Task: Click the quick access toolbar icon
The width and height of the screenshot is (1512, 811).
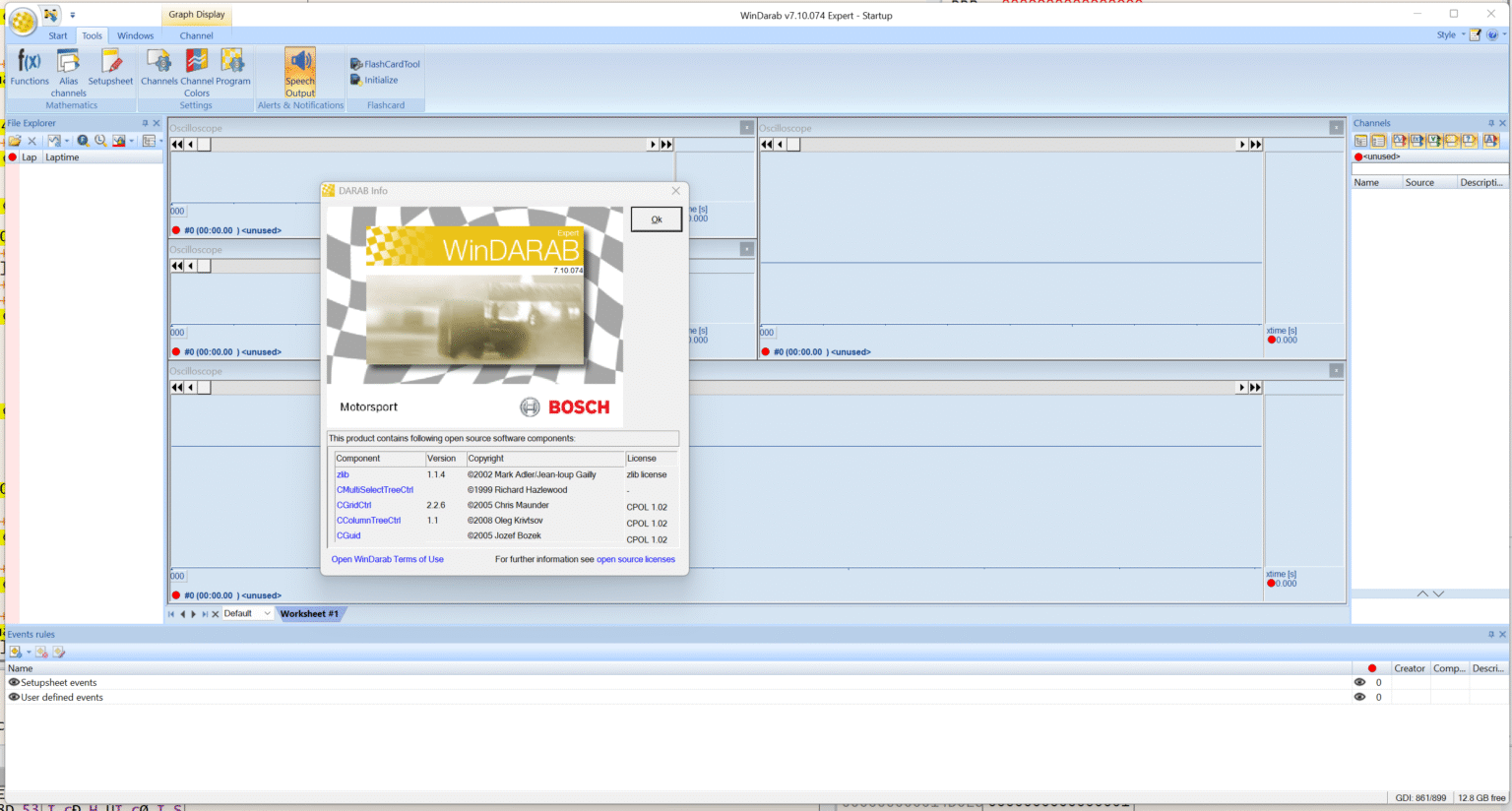Action: 50,15
